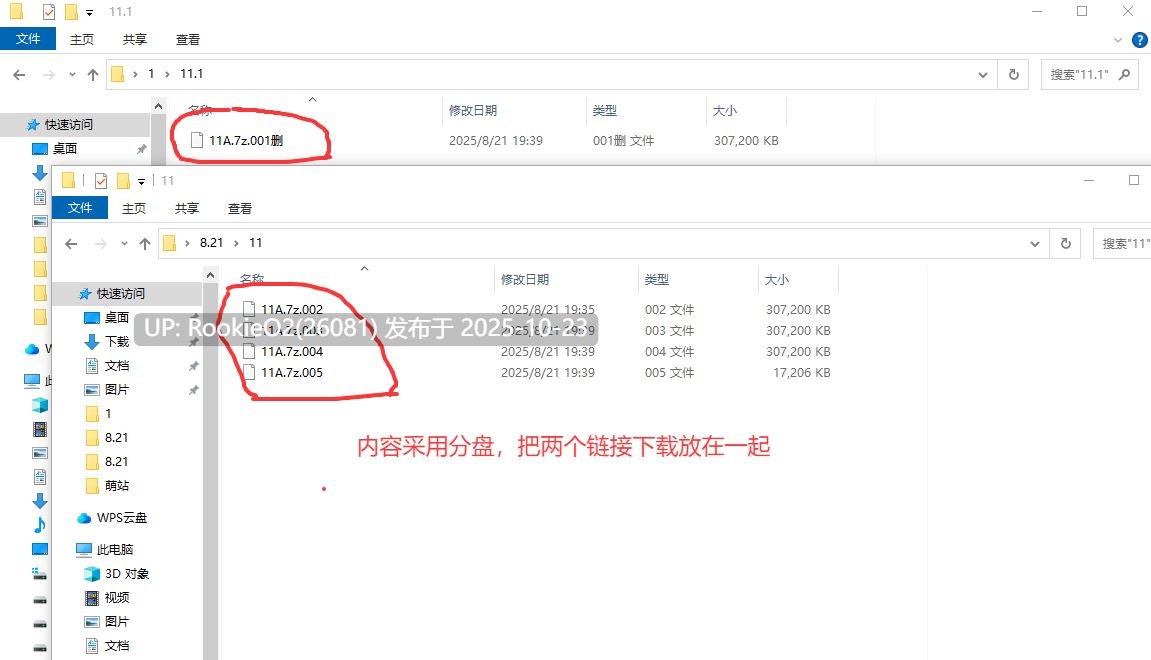Sort by 类型 in the 11 window

coord(657,279)
